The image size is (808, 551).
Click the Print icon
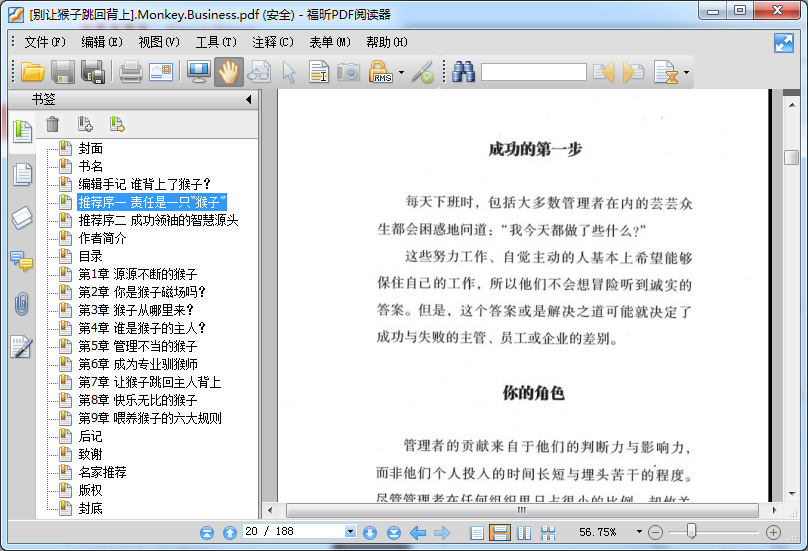click(130, 72)
